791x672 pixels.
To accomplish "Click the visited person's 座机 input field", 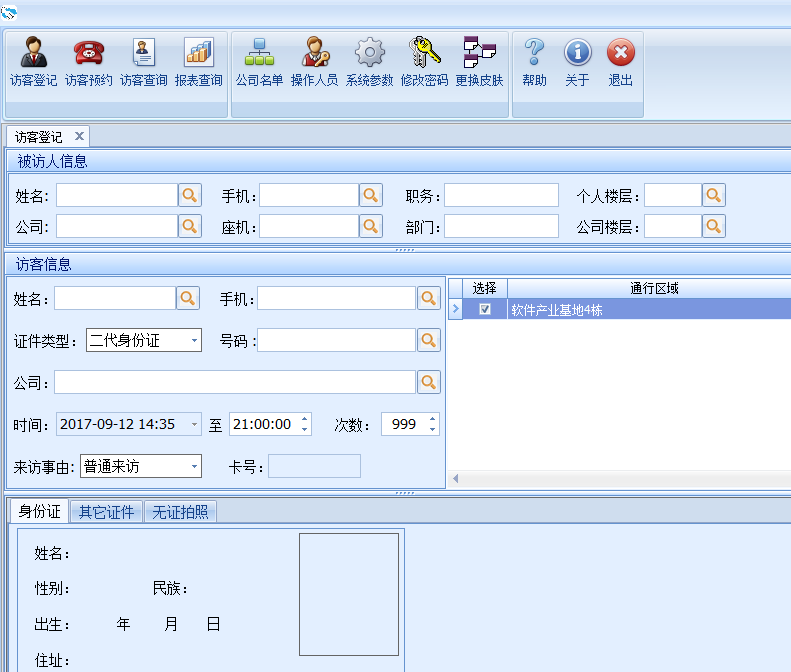I will [309, 226].
